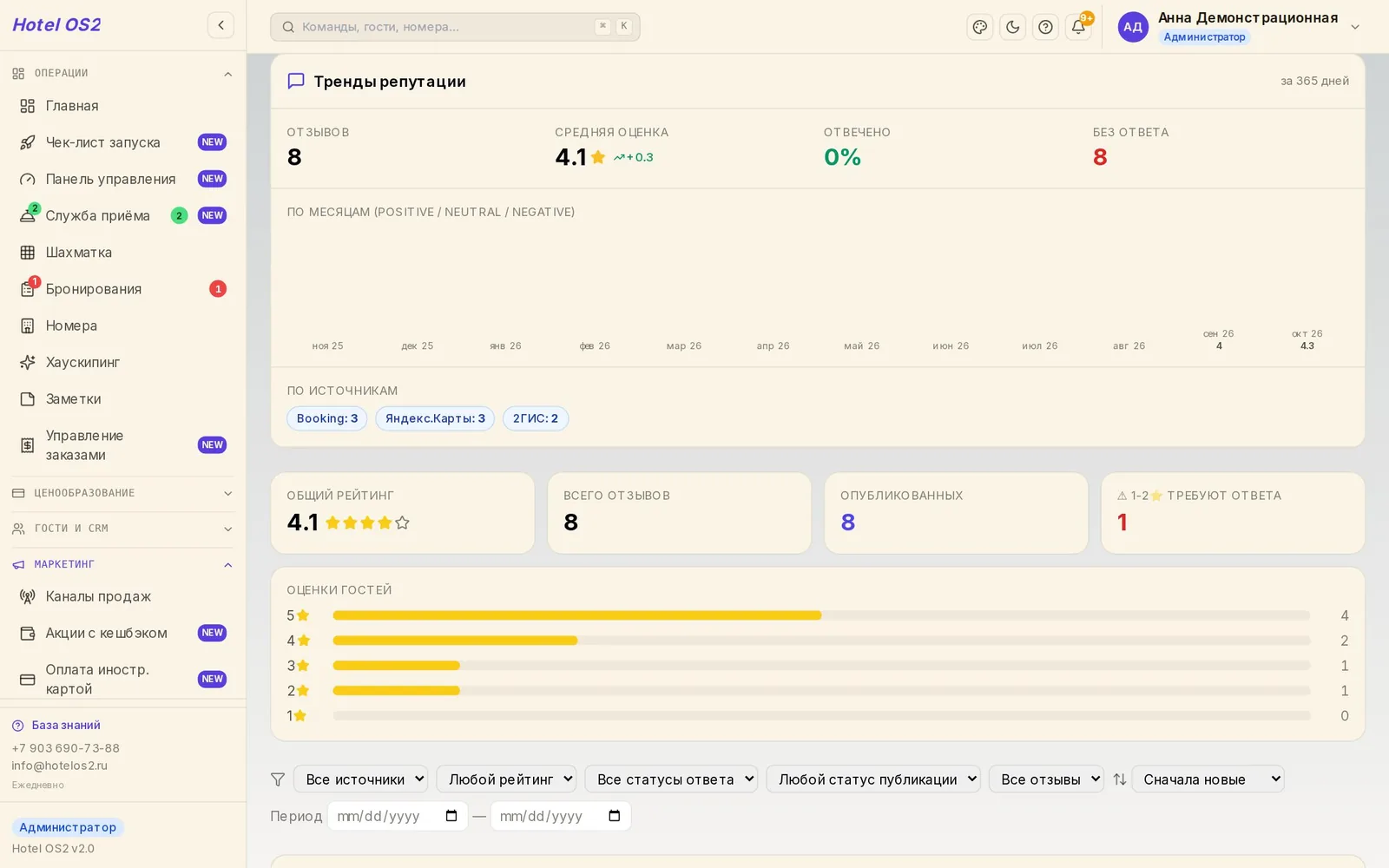
Task: Open the end date calendar picker icon
Action: point(615,816)
